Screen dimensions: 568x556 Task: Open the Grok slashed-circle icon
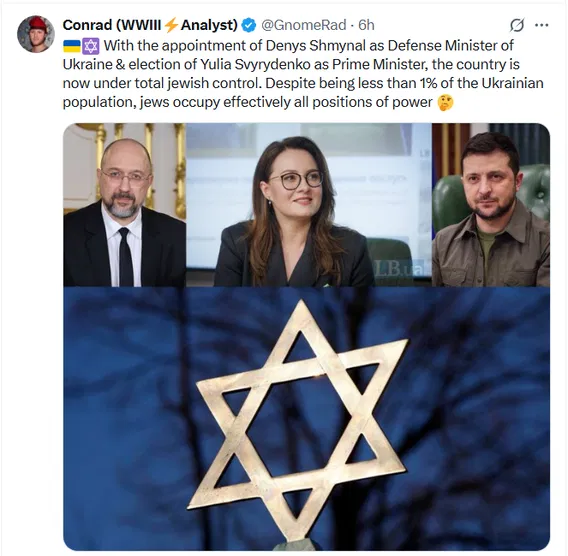coord(517,25)
